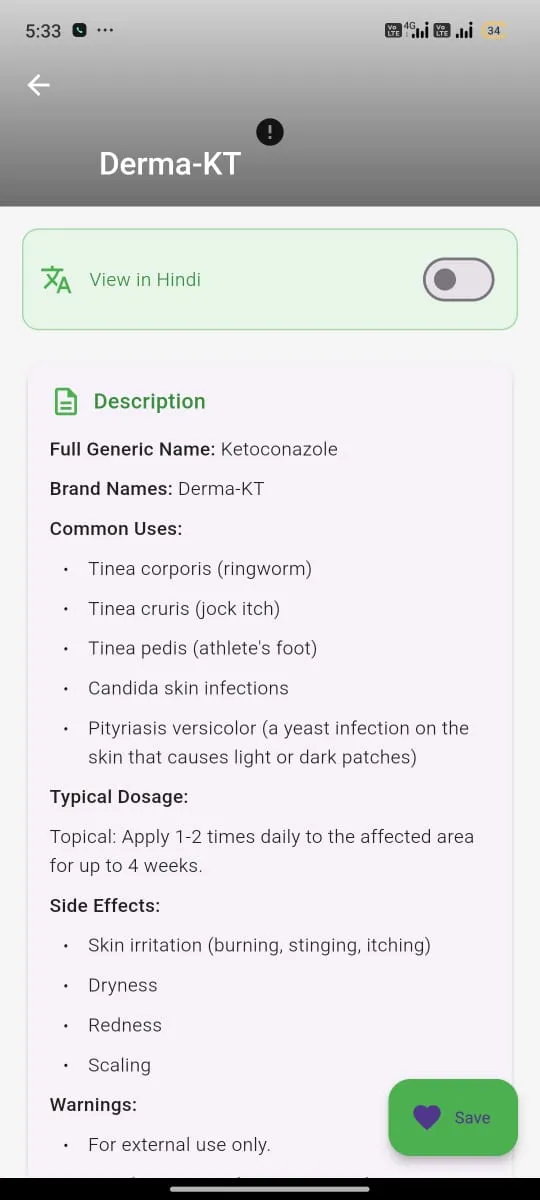This screenshot has height=1200, width=540.
Task: Tap the Full Generic Name Ketoconazole line
Action: (194, 449)
